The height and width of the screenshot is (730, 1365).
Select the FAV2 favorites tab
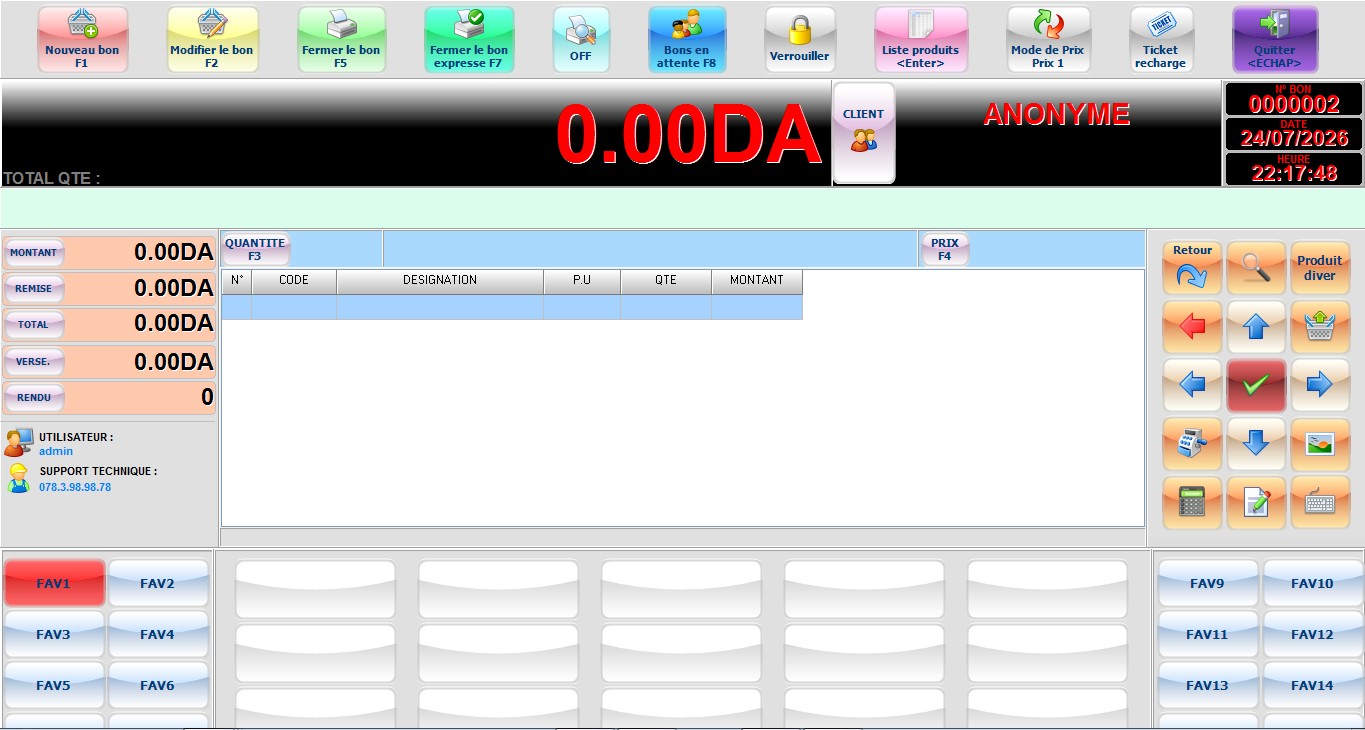point(157,583)
